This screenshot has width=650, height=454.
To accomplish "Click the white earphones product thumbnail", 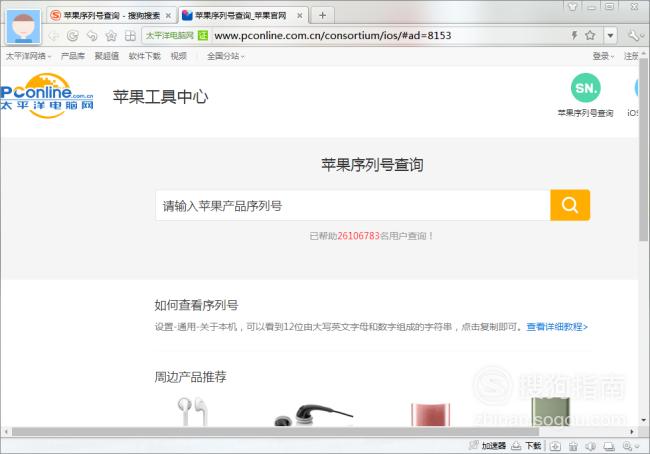I will pyautogui.click(x=193, y=411).
